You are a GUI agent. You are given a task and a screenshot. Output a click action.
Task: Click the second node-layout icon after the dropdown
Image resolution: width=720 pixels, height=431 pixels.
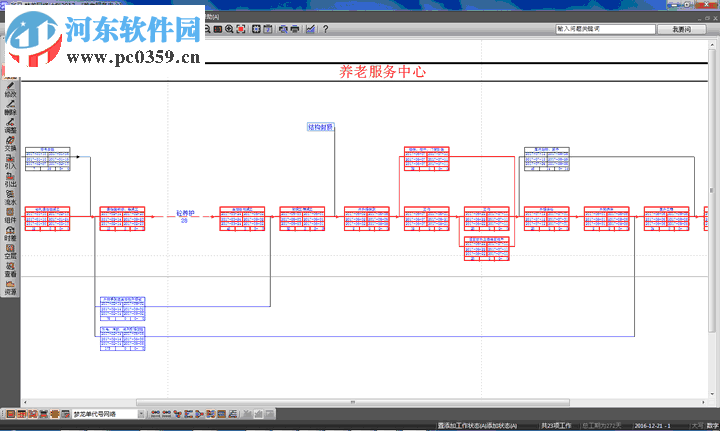pyautogui.click(x=167, y=414)
